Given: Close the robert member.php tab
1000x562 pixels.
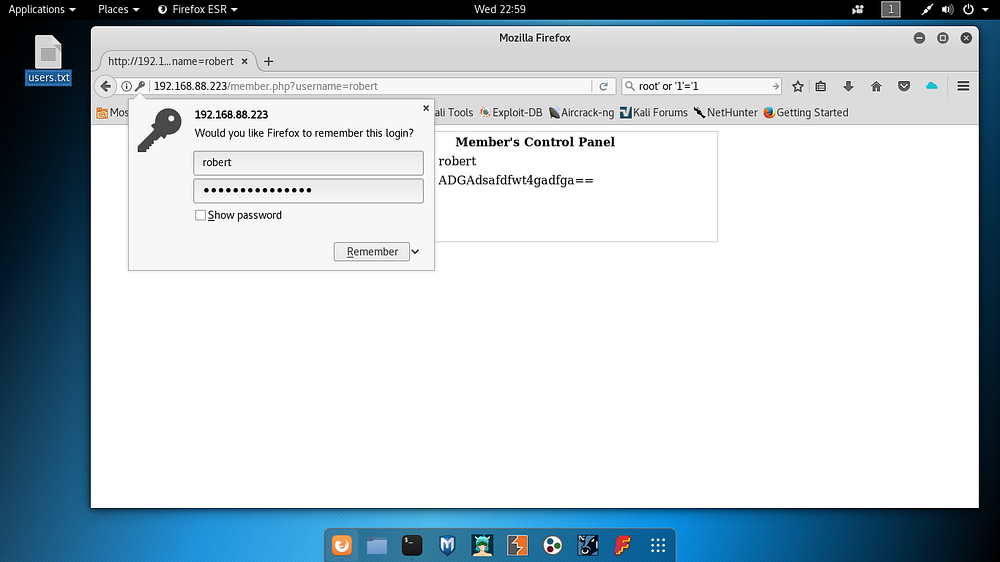Looking at the screenshot, I should tap(244, 61).
